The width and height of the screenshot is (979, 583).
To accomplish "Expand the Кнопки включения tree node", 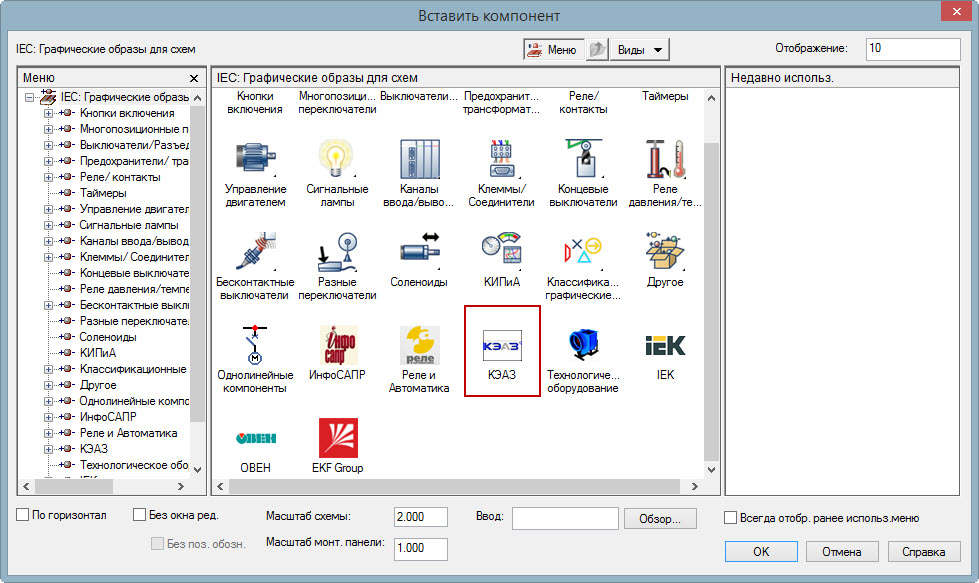I will [48, 113].
